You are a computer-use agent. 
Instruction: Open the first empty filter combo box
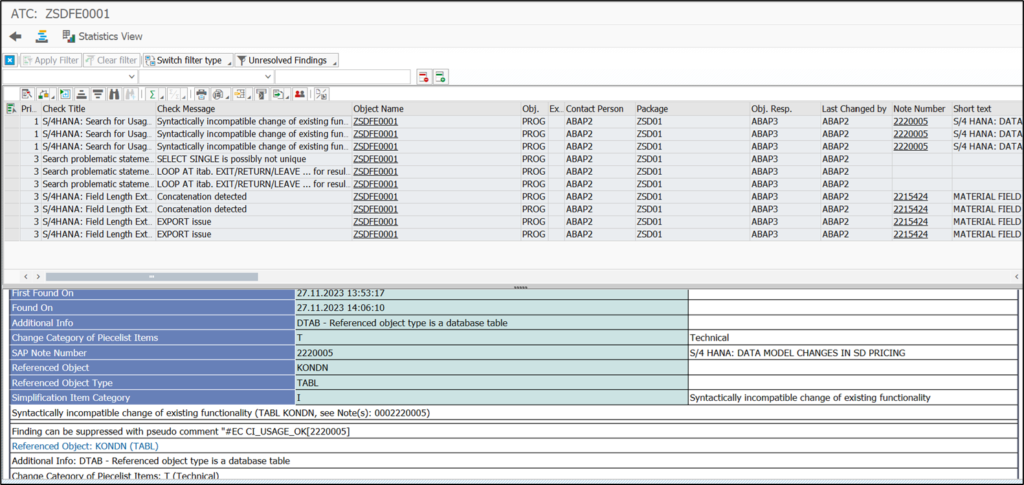pos(70,77)
